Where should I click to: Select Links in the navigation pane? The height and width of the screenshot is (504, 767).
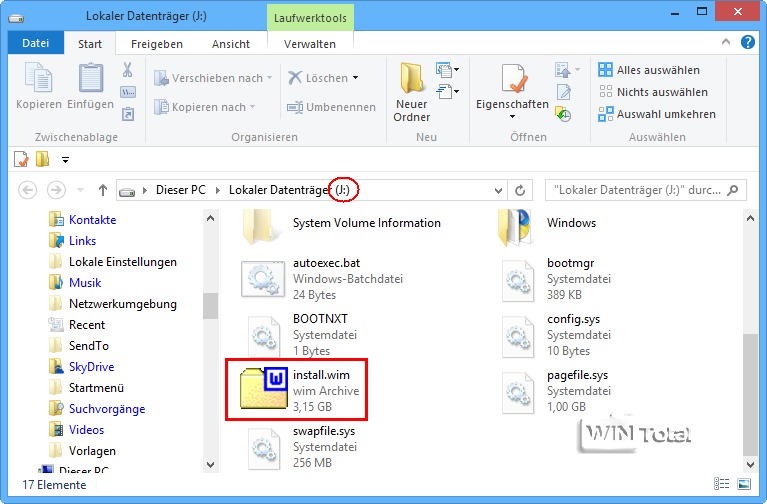click(x=73, y=241)
